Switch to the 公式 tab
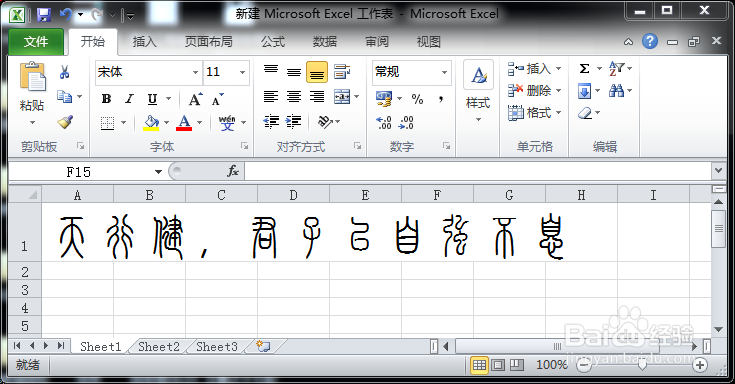 273,42
